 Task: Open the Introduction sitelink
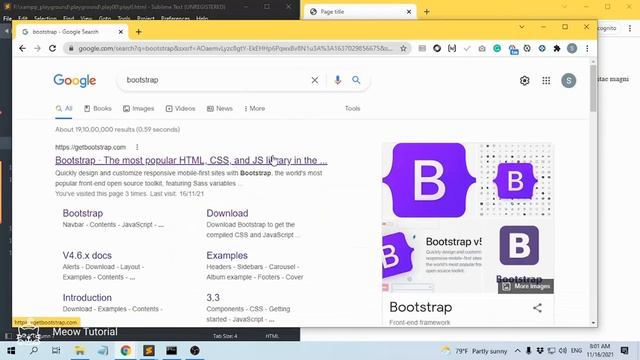pos(87,298)
